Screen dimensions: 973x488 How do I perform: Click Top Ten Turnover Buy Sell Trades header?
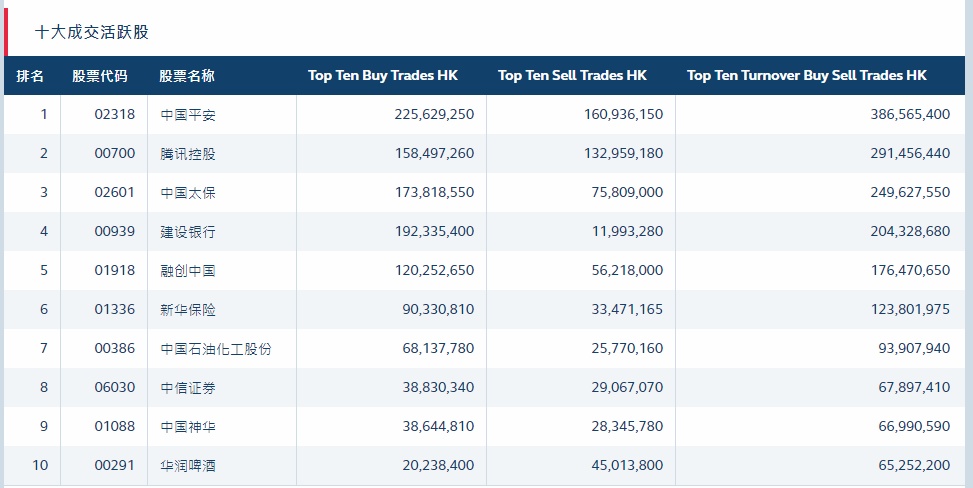click(807, 76)
